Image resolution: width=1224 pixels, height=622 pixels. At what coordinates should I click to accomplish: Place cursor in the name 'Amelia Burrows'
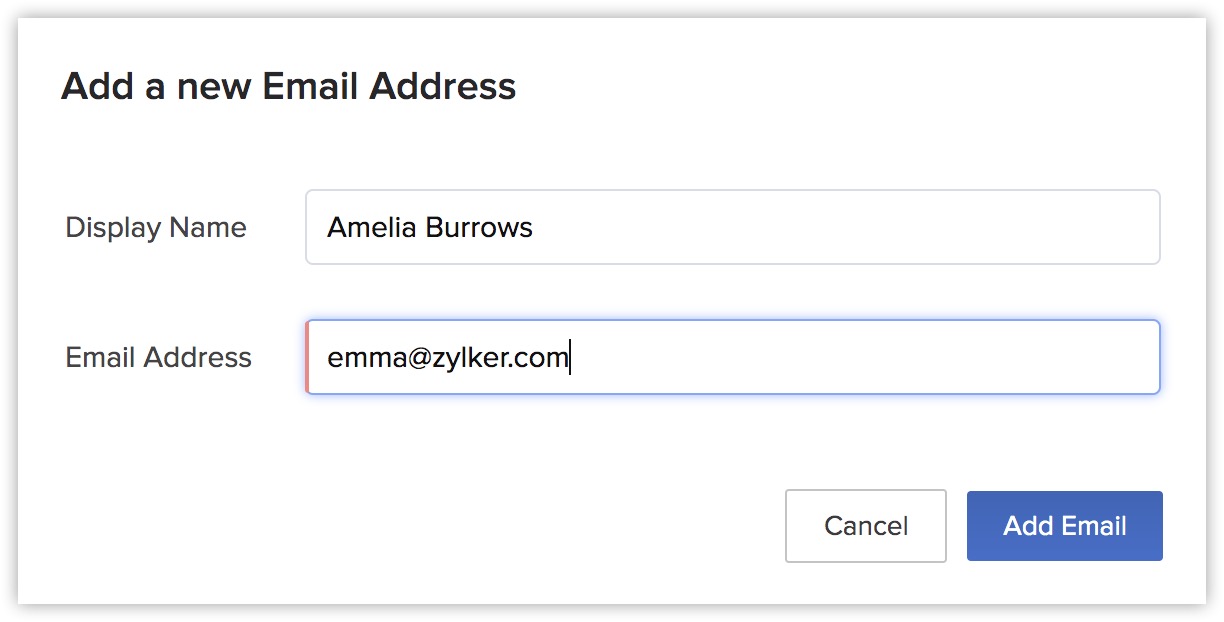pyautogui.click(x=430, y=228)
